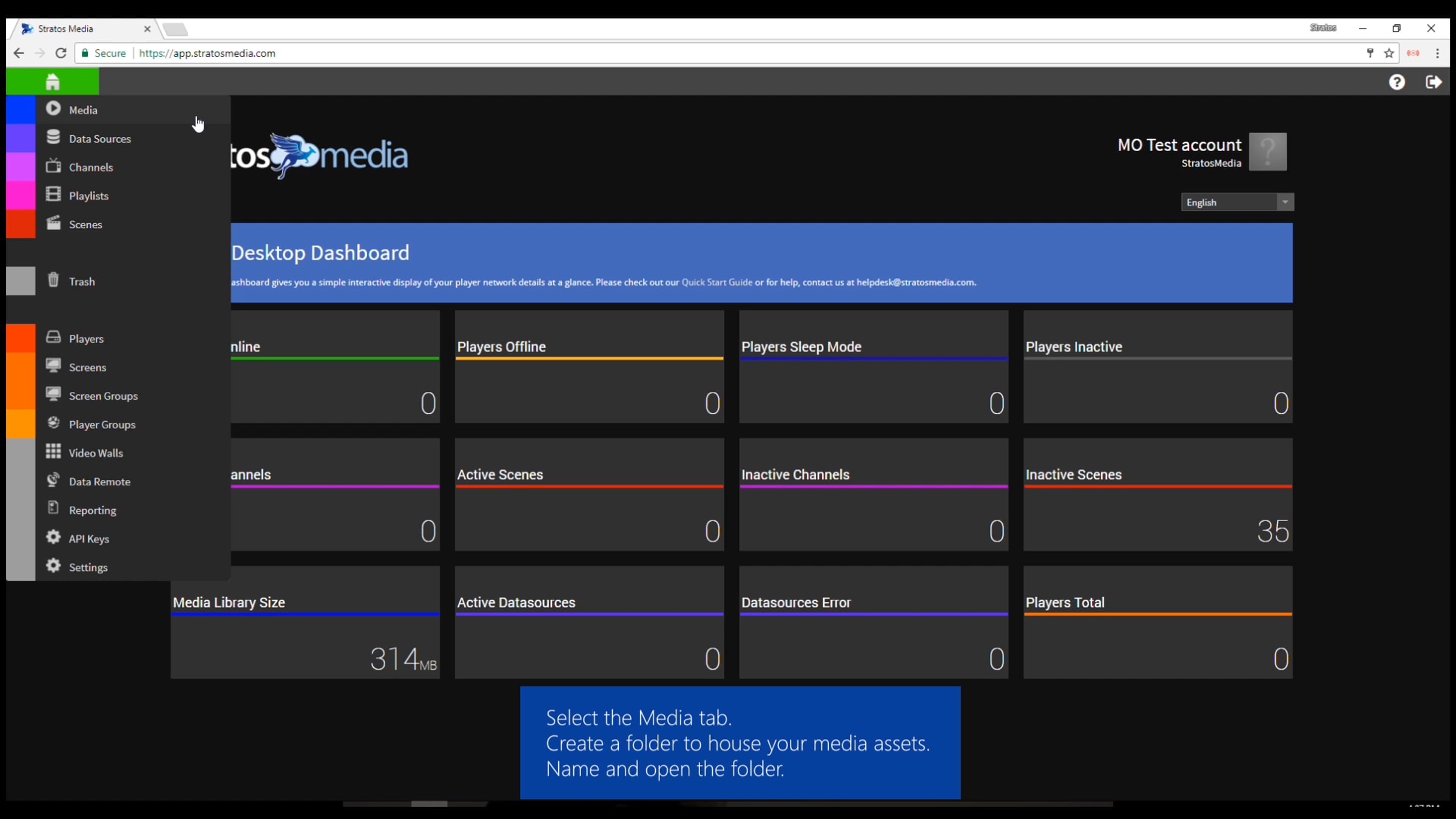The height and width of the screenshot is (819, 1456).
Task: Click the red extension icon in Chrome toolbar
Action: coord(1413,53)
